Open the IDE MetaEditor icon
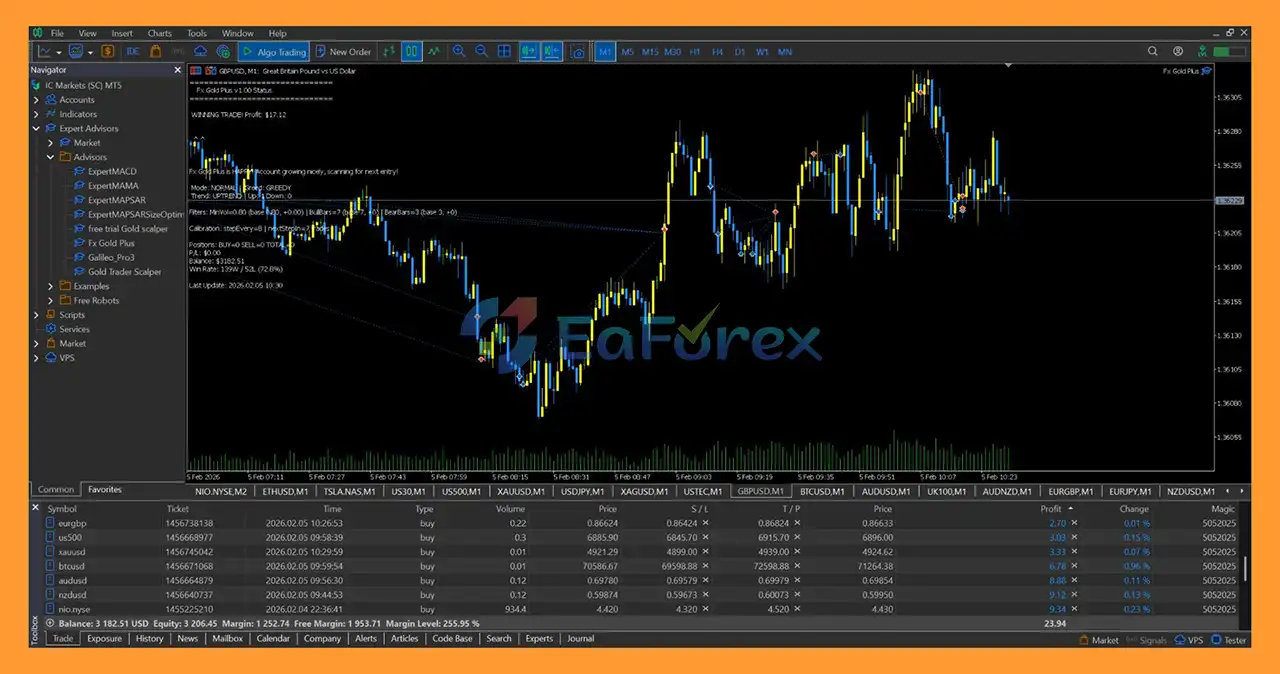This screenshot has width=1280, height=674. [x=133, y=51]
